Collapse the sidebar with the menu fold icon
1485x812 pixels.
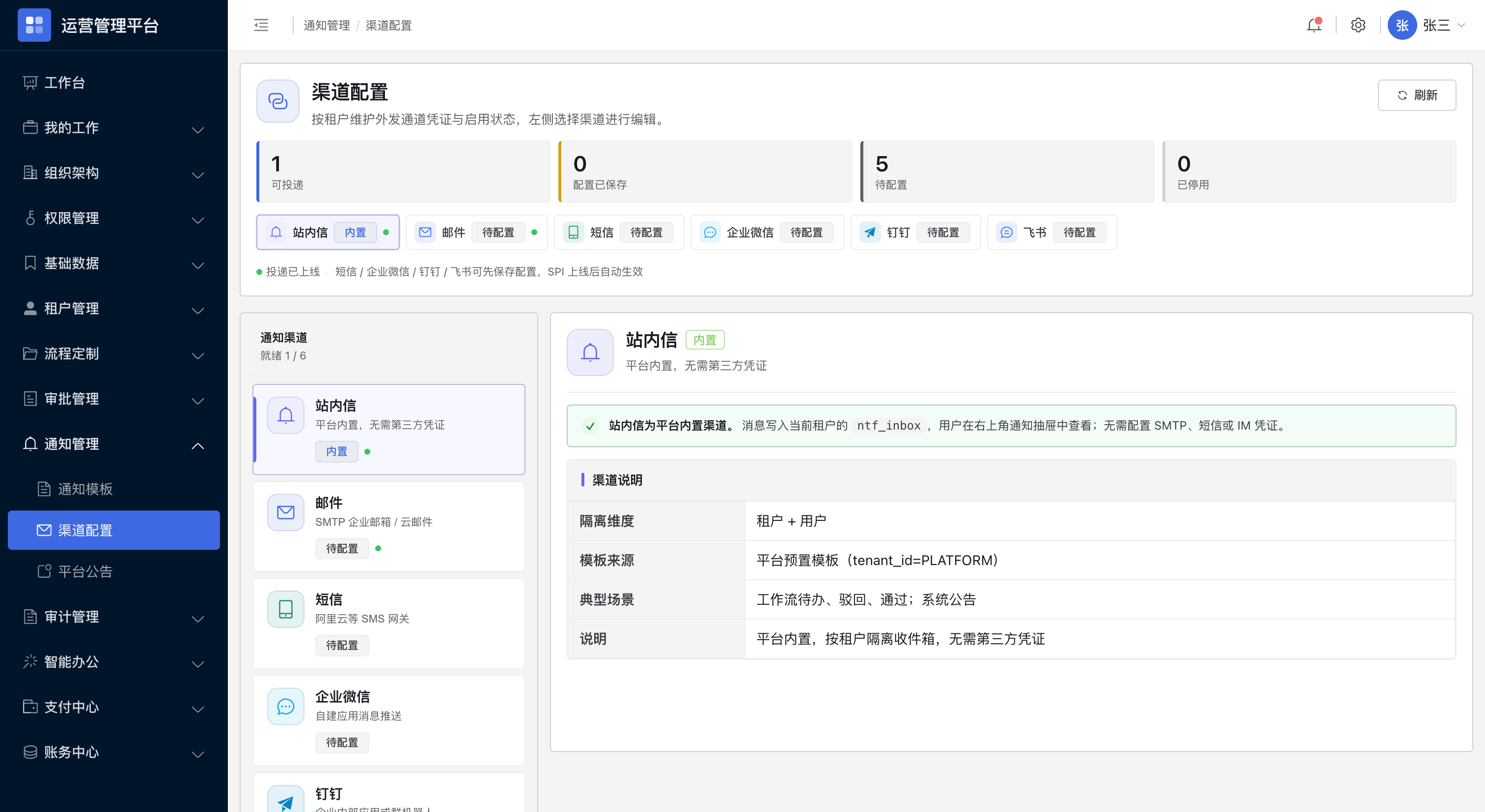pyautogui.click(x=261, y=25)
